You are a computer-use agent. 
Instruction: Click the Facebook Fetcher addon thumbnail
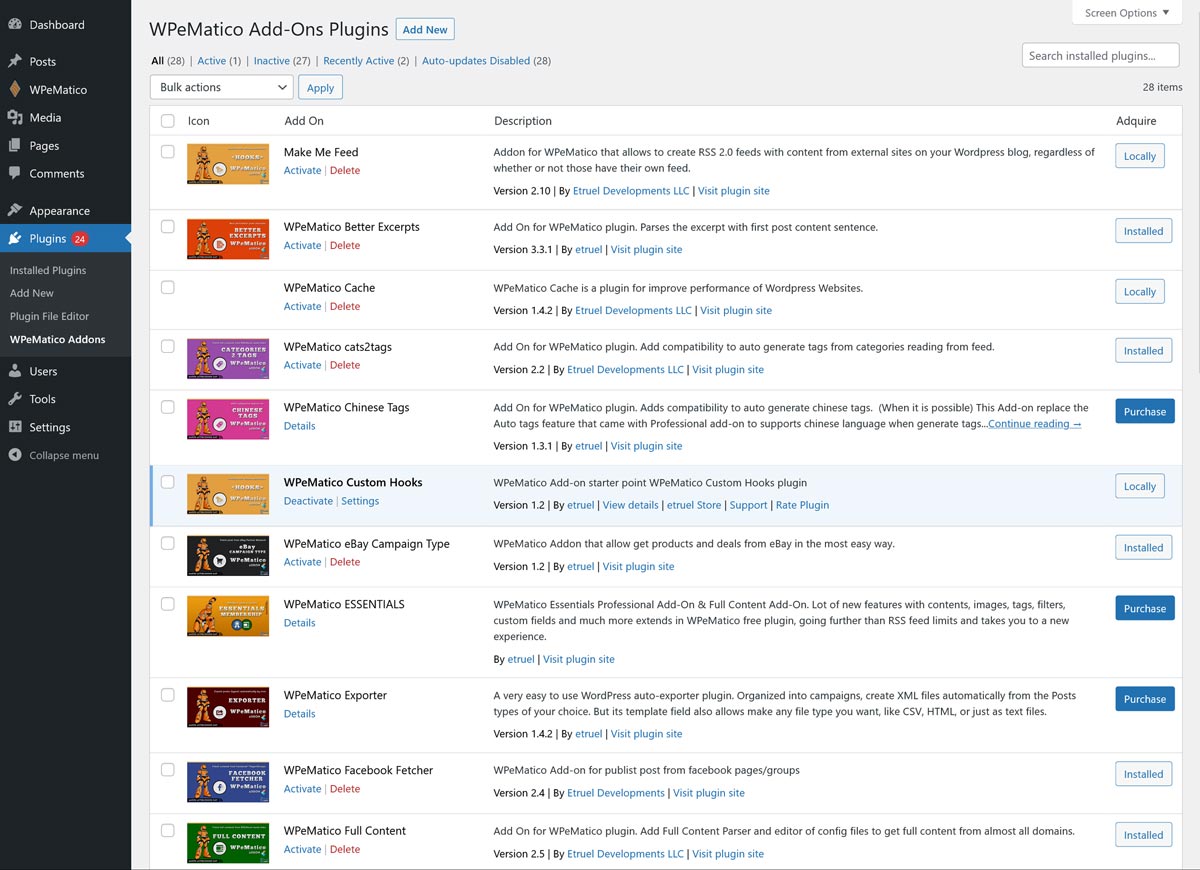[228, 782]
